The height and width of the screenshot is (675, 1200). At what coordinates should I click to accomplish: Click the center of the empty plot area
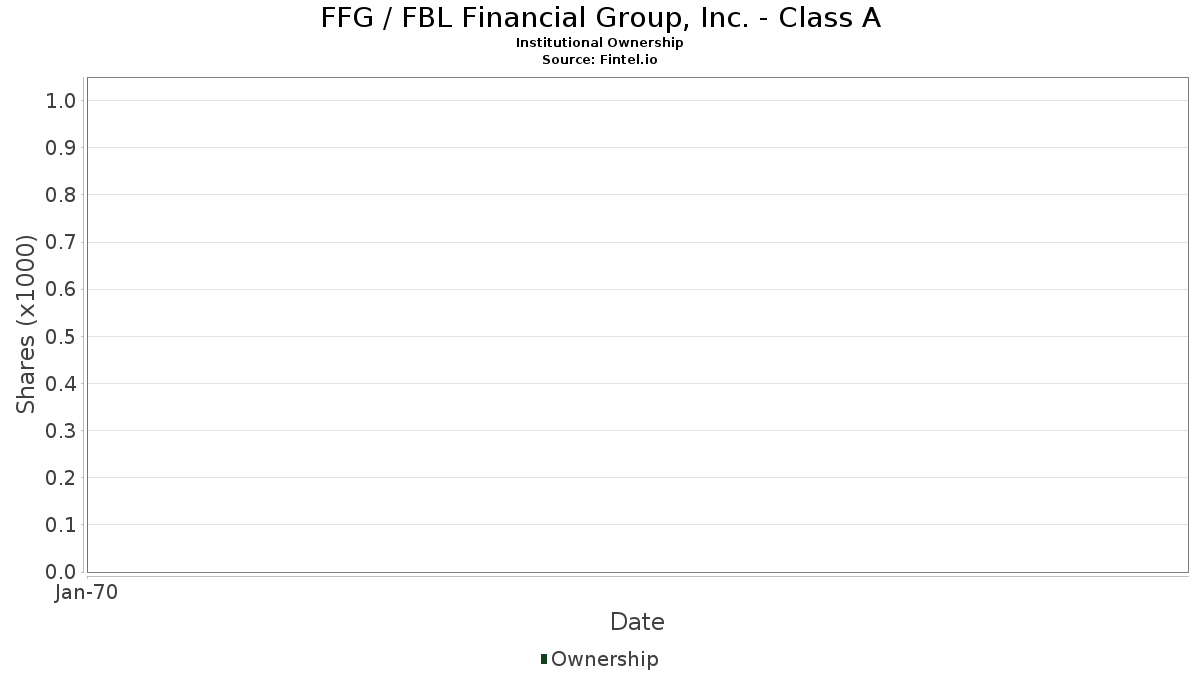[x=637, y=325]
